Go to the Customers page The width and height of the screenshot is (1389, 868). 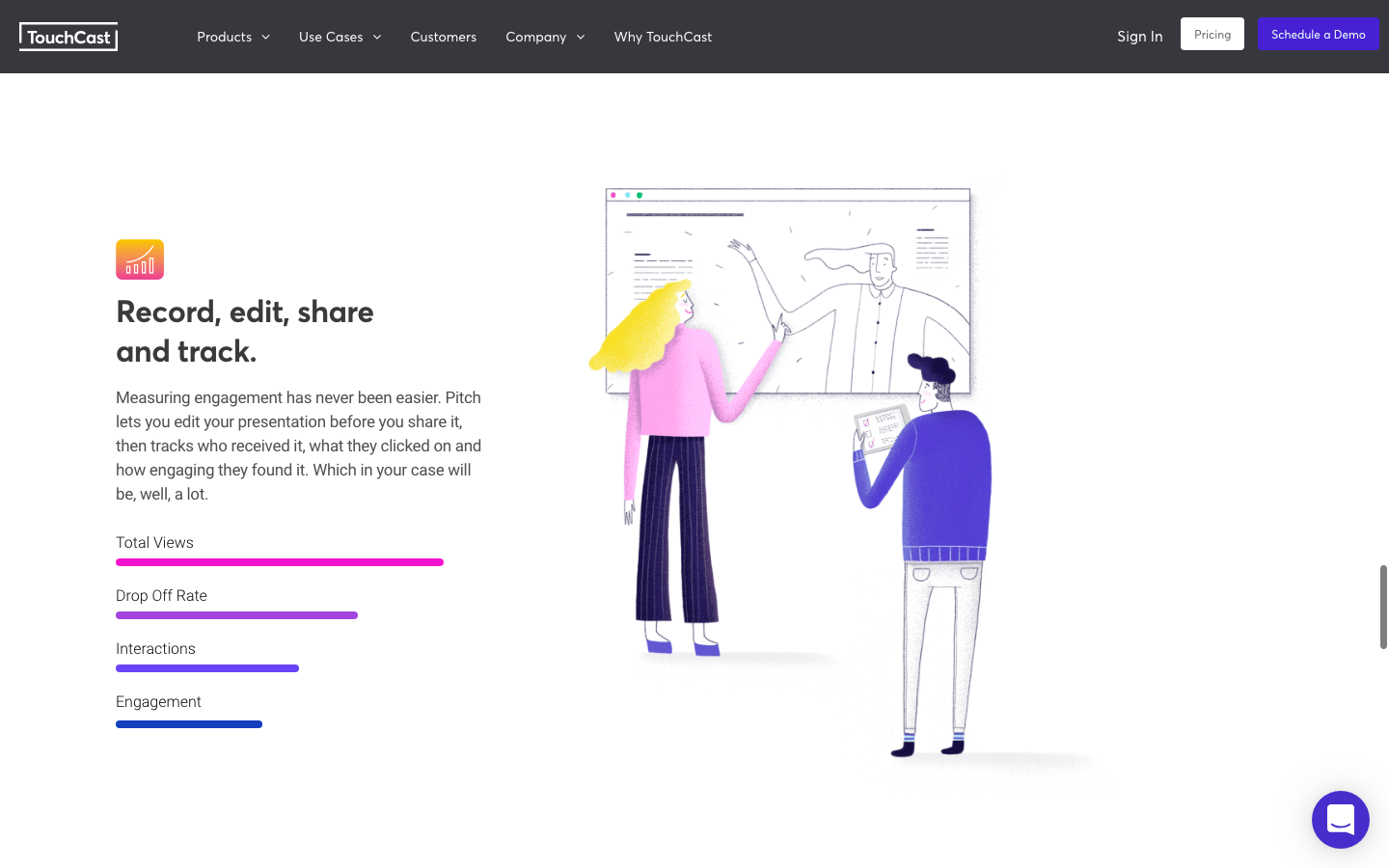444,37
